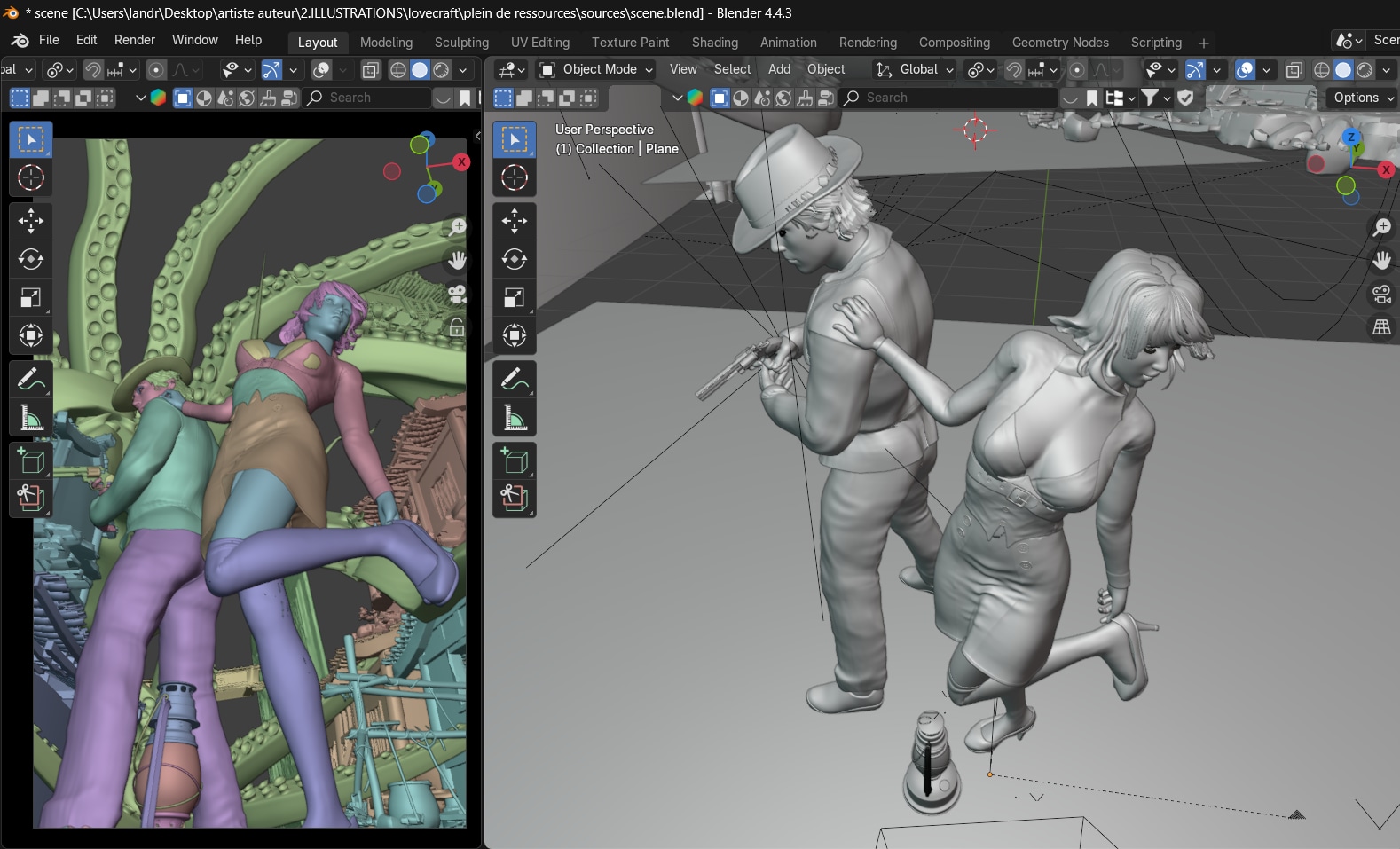Screen dimensions: 1400x849
Task: Toggle camera view in the right viewport
Action: [x=1381, y=294]
